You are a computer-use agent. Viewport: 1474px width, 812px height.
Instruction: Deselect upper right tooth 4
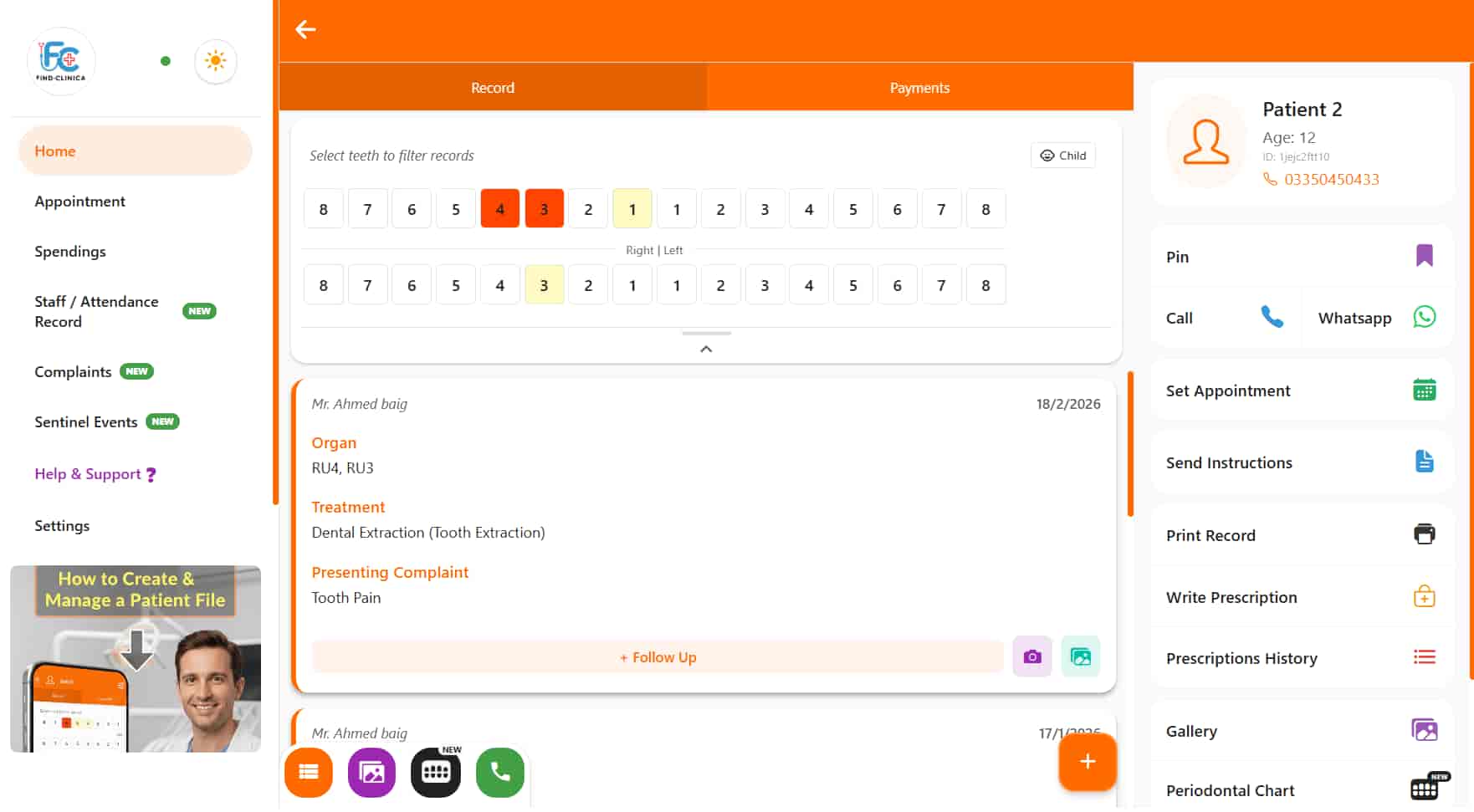tap(500, 209)
